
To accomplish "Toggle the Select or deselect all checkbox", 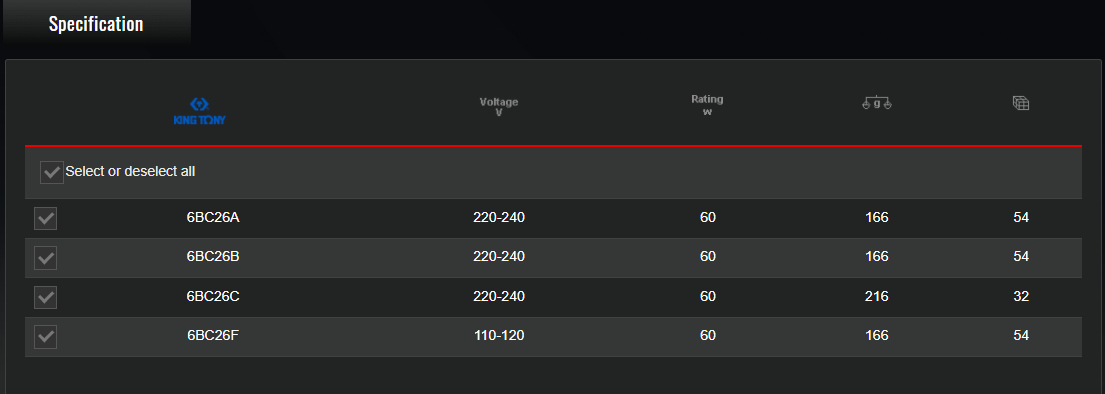I will click(x=51, y=172).
